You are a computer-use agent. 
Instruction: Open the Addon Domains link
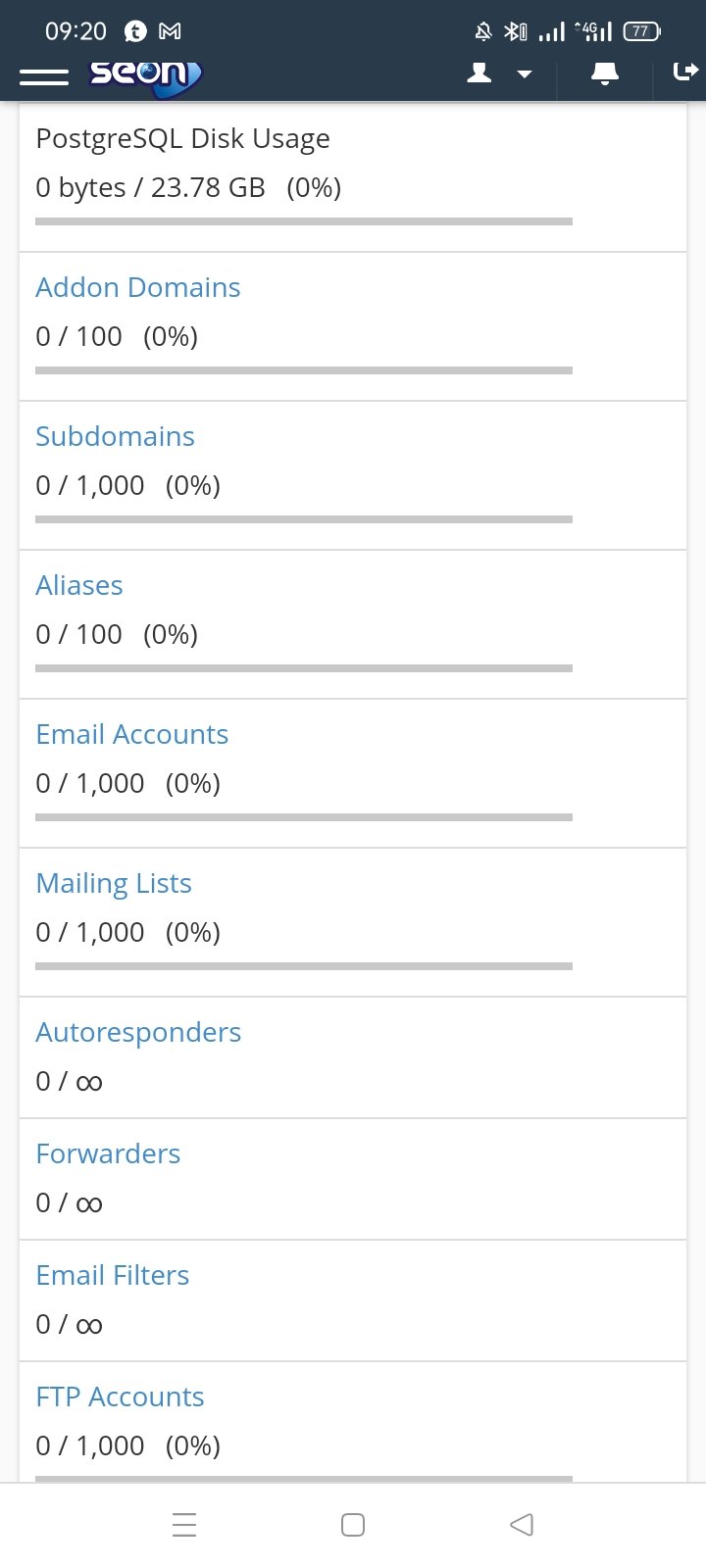coord(138,287)
